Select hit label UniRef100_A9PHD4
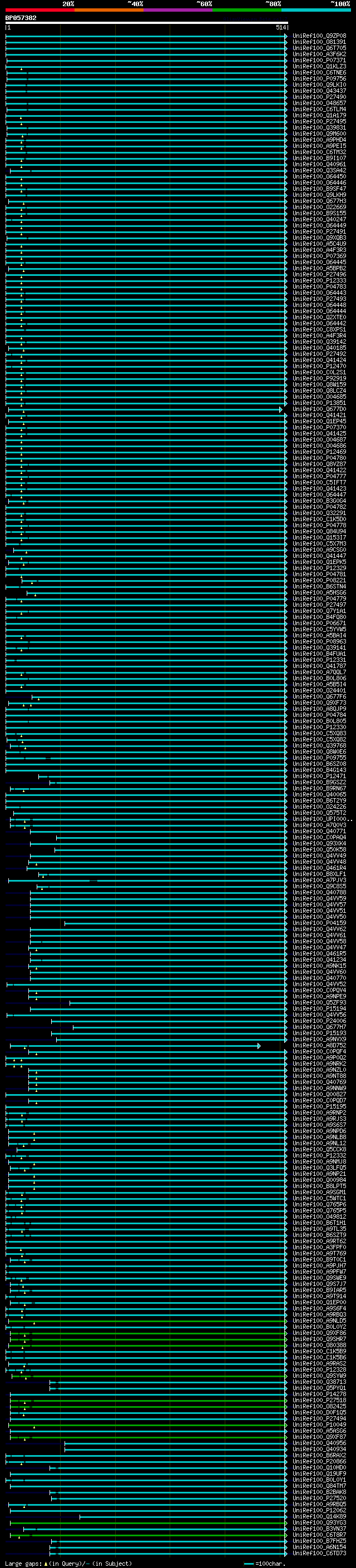 pos(319,140)
